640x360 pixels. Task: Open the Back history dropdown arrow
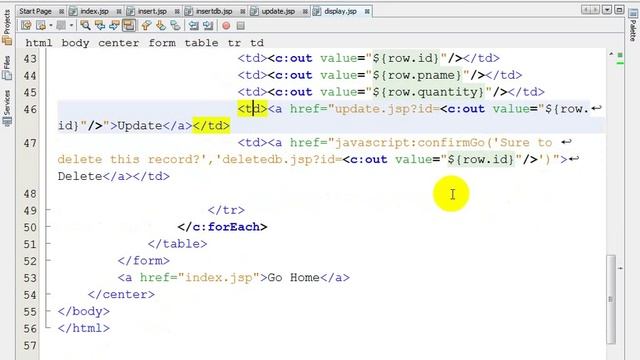pos(51,26)
